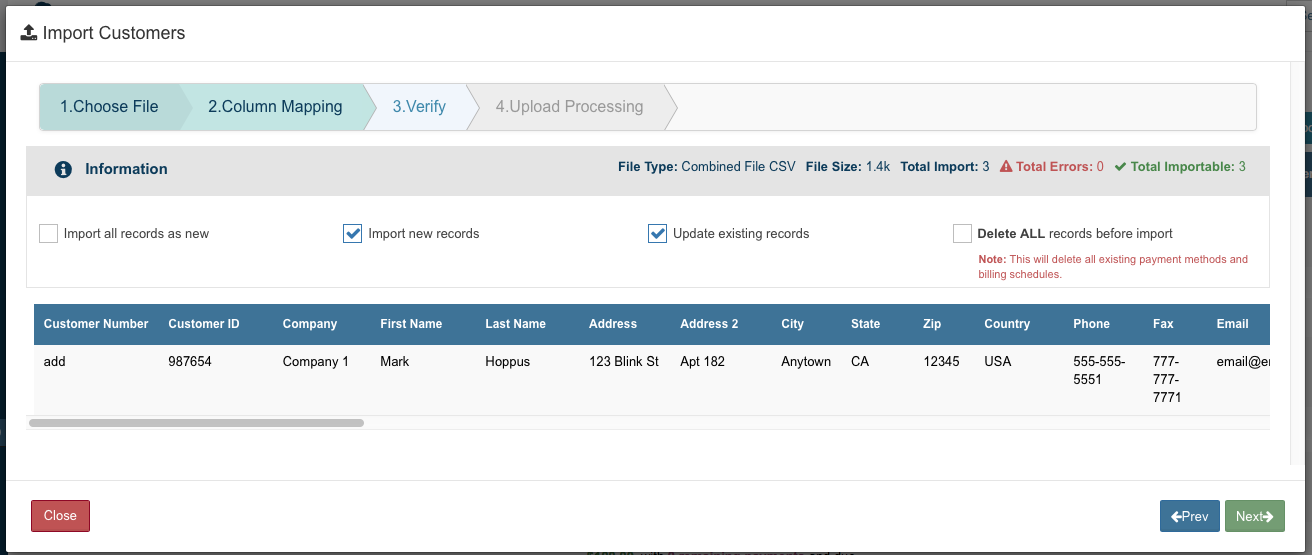
Task: Click the green Next button
Action: pyautogui.click(x=1254, y=516)
